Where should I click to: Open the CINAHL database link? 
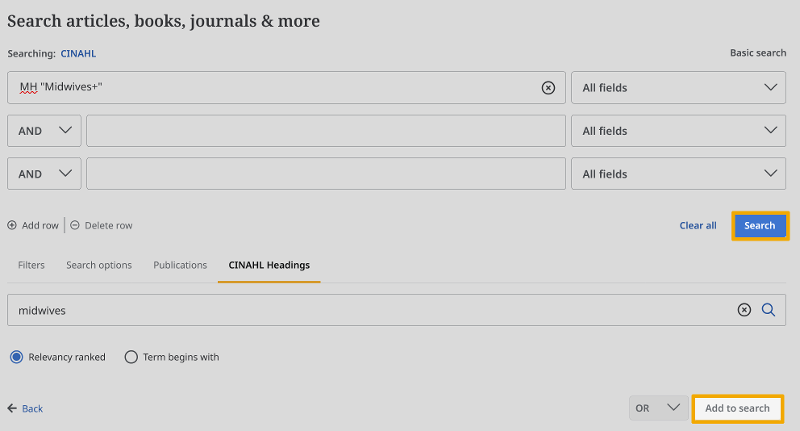pyautogui.click(x=78, y=54)
